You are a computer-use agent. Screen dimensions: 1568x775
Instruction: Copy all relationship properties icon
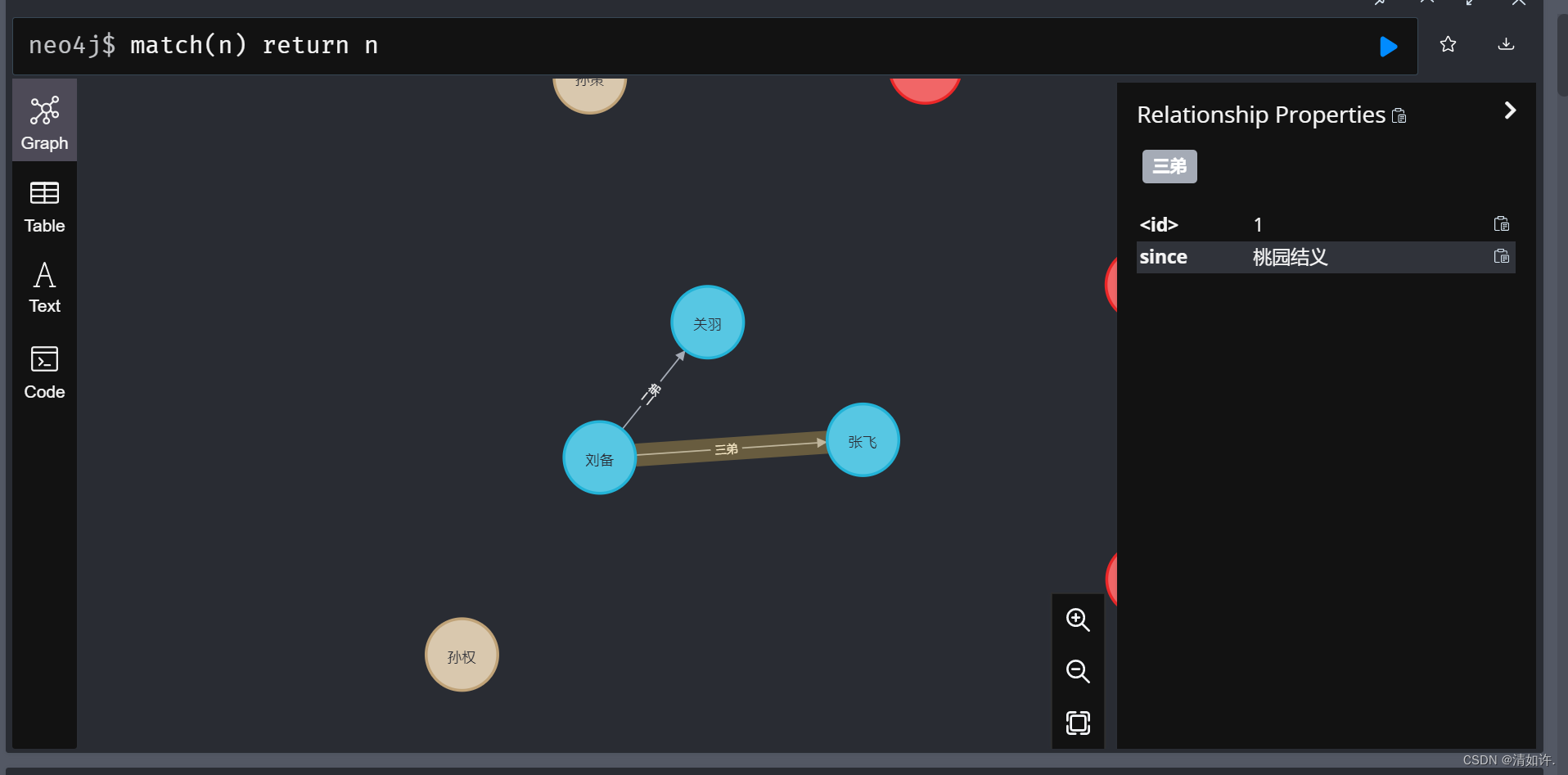click(1399, 116)
